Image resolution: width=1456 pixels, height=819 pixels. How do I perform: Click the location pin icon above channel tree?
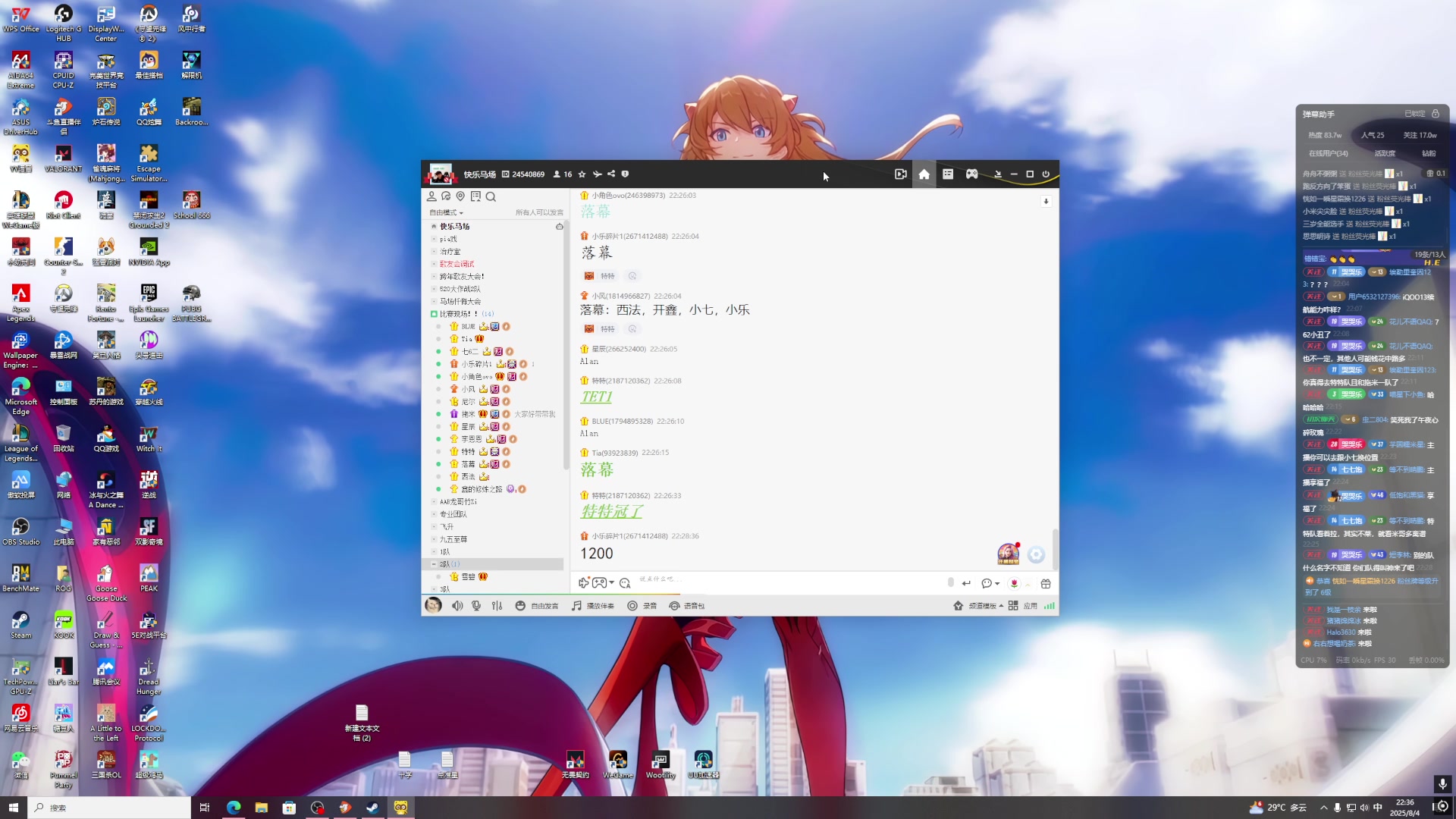pyautogui.click(x=460, y=196)
